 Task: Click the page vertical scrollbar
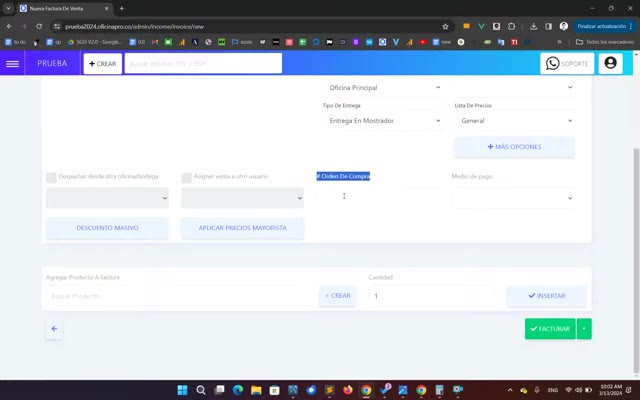(636, 261)
